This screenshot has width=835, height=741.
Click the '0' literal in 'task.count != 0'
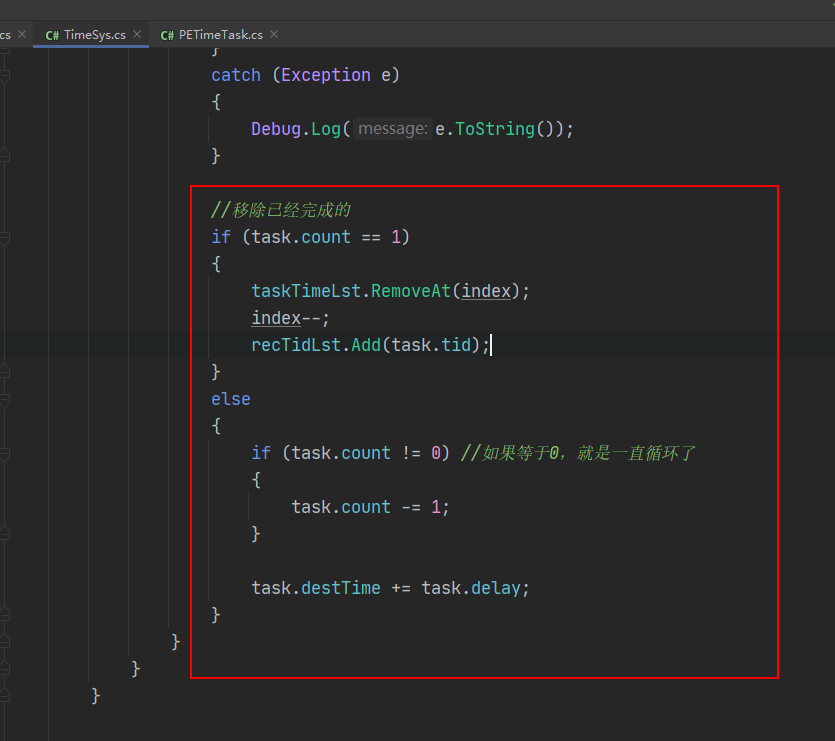(436, 453)
